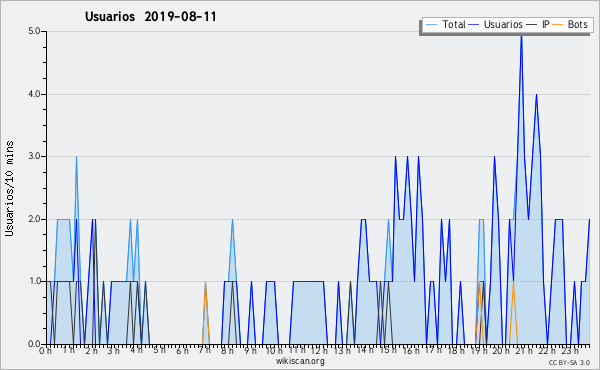The image size is (600, 370).
Task: Click the Usuarios/10 mins axis title
Action: (x=9, y=188)
